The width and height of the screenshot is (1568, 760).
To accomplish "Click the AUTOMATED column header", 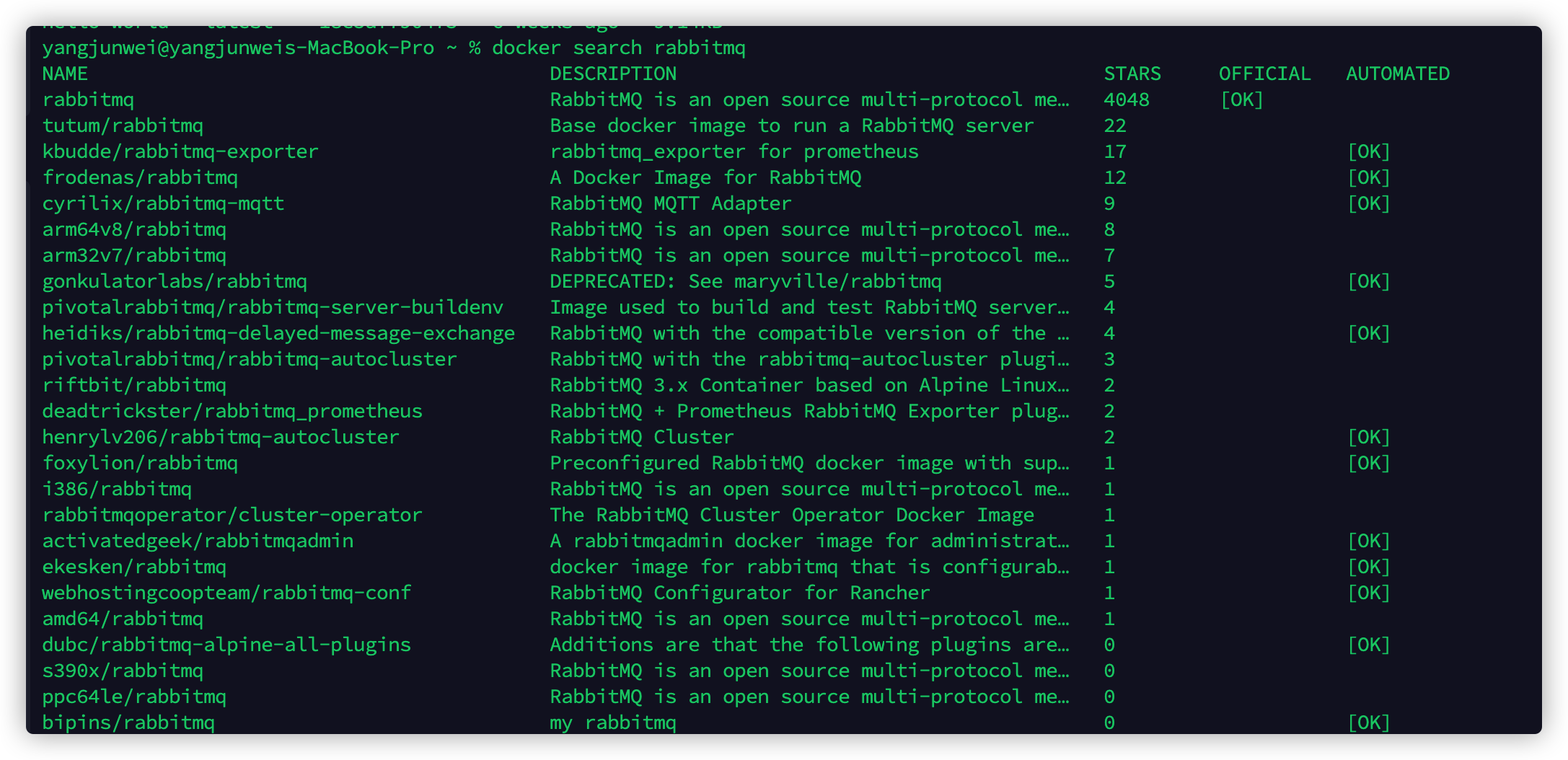I will click(x=1398, y=74).
